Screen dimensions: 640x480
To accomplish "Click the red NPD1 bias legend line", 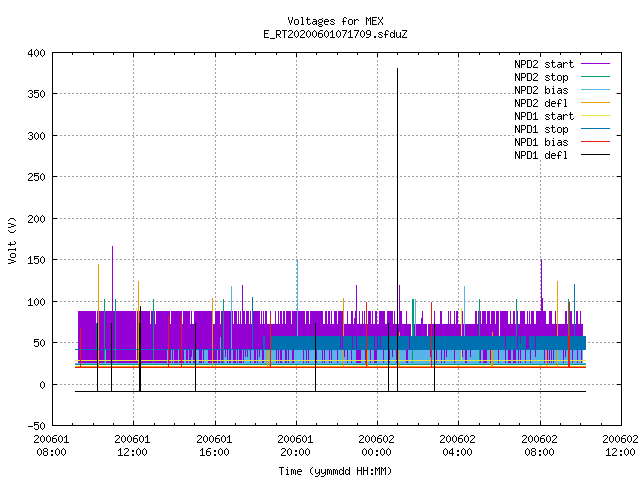I will pos(595,142).
